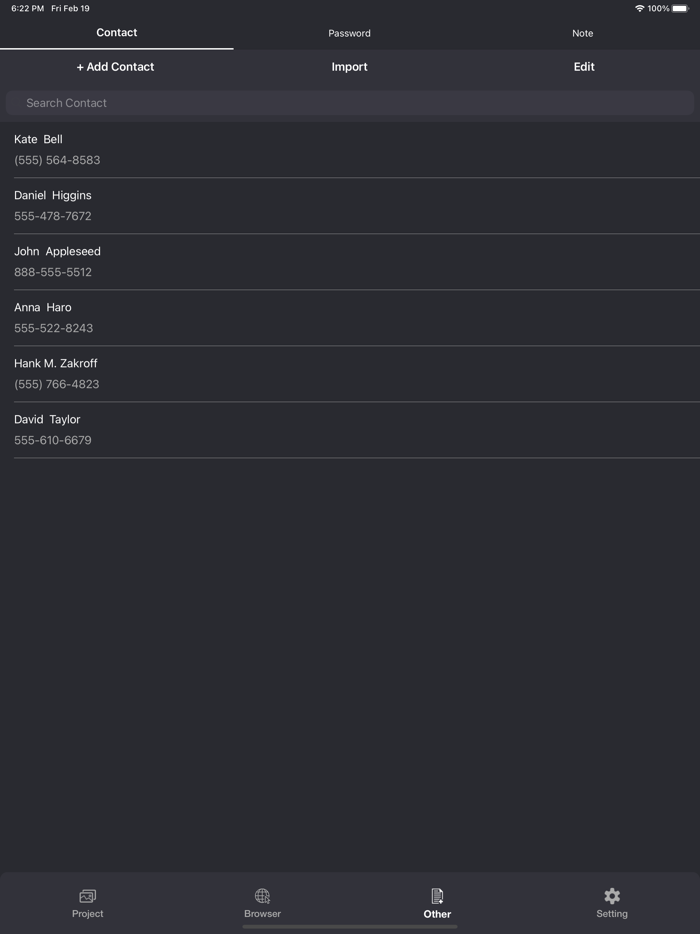The height and width of the screenshot is (934, 700).
Task: Select Hank M. Zakroff contact
Action: click(x=350, y=374)
